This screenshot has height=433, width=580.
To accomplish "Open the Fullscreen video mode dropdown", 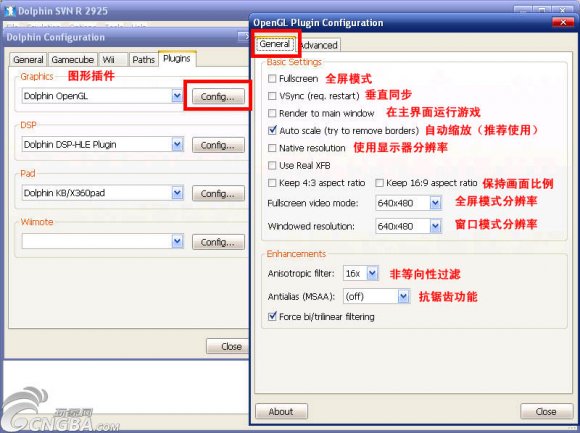I will [x=435, y=203].
